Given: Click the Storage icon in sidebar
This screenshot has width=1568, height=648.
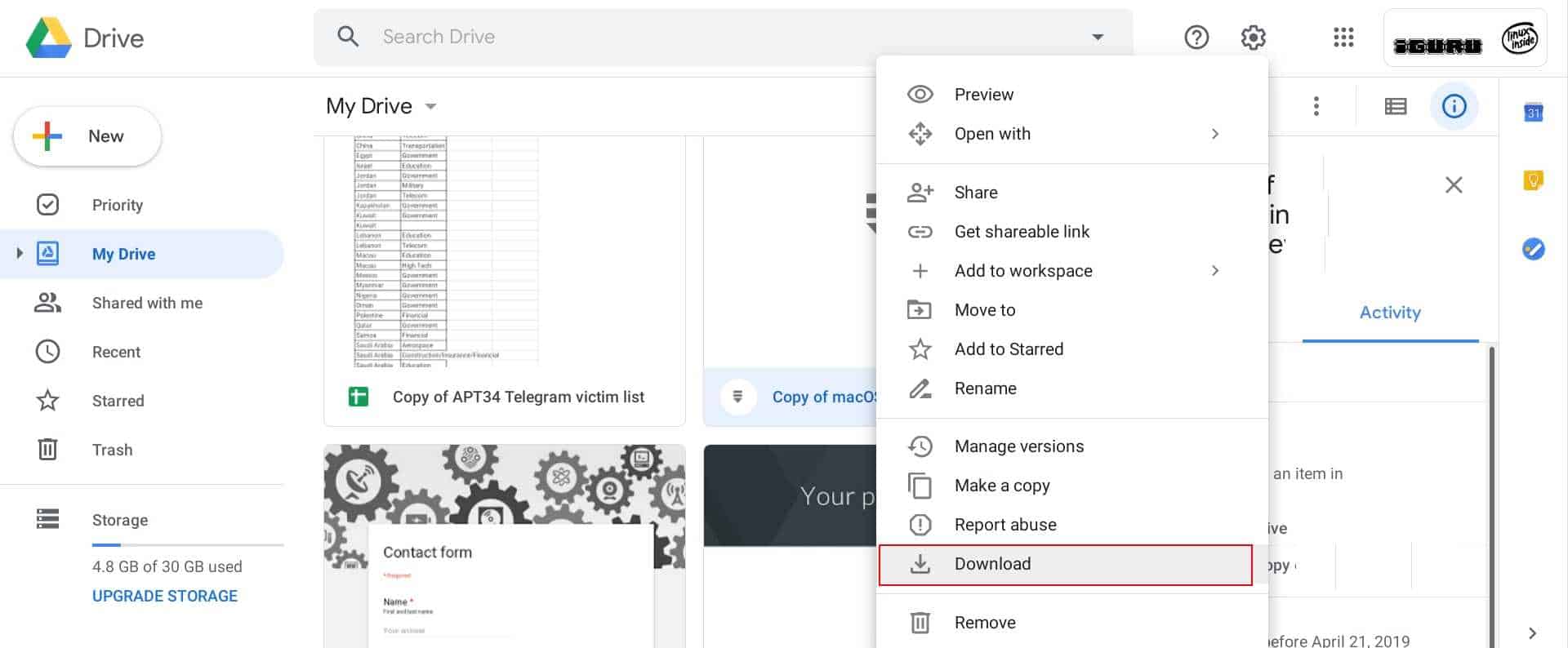Looking at the screenshot, I should point(48,519).
